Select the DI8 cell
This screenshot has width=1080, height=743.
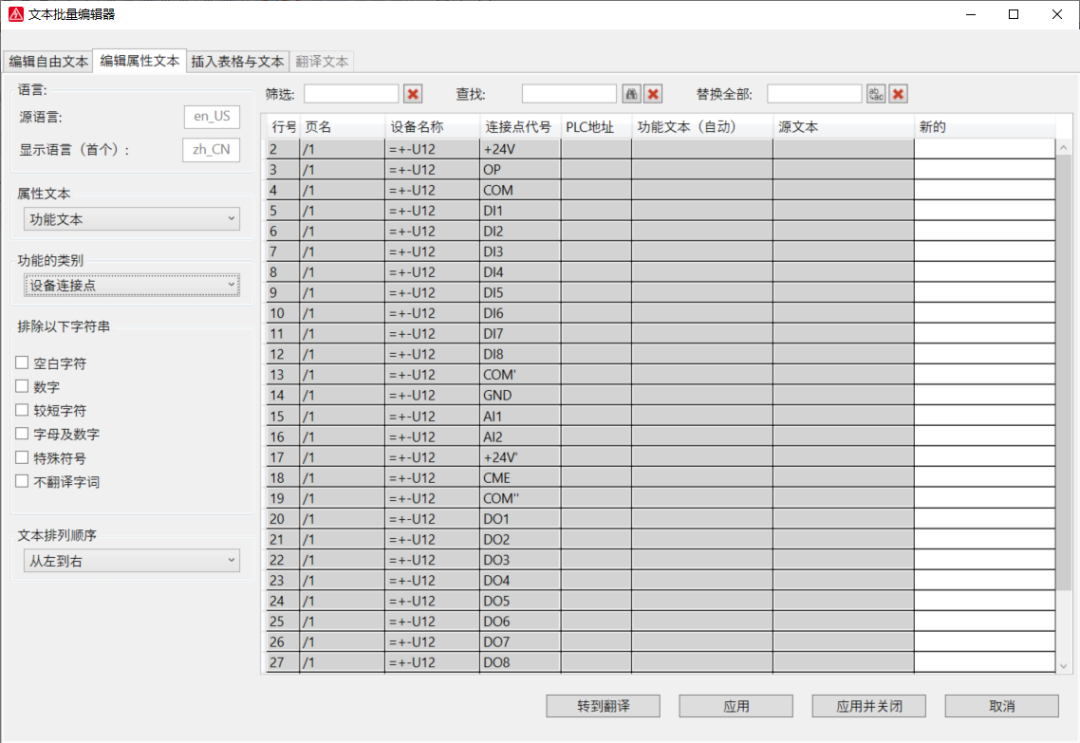(x=520, y=354)
